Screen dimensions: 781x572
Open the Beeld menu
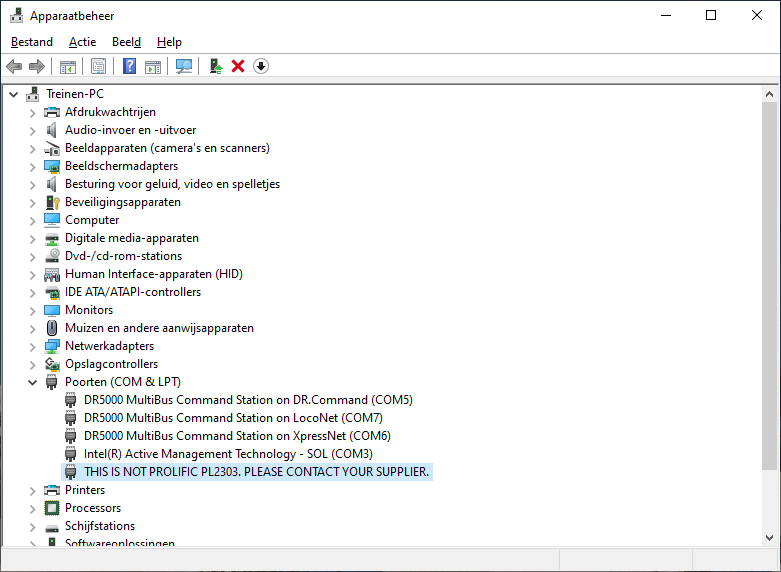(x=126, y=42)
